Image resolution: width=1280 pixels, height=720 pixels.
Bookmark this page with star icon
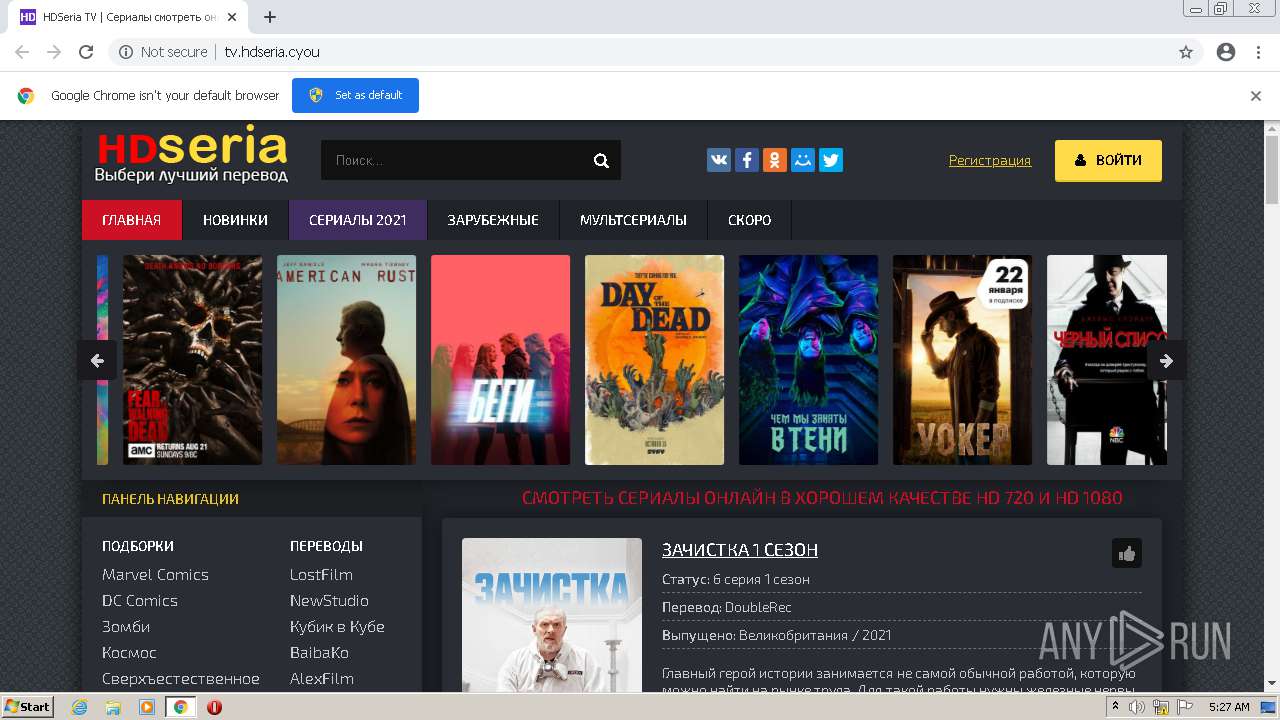click(x=1186, y=52)
